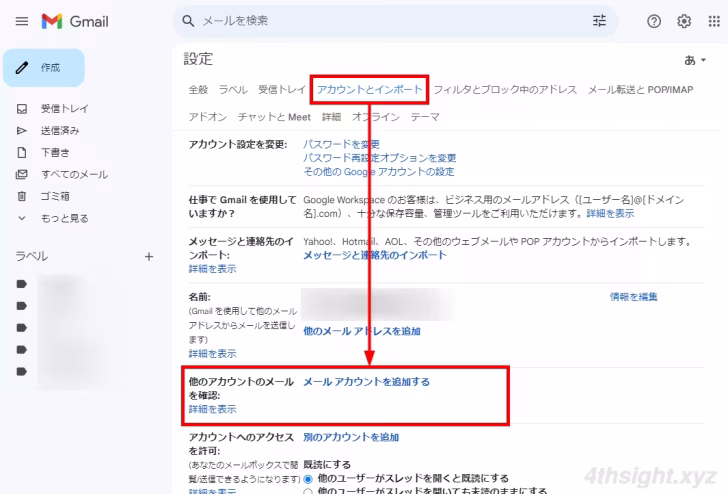The height and width of the screenshot is (494, 728).
Task: Open the オフライン tab
Action: 376,117
